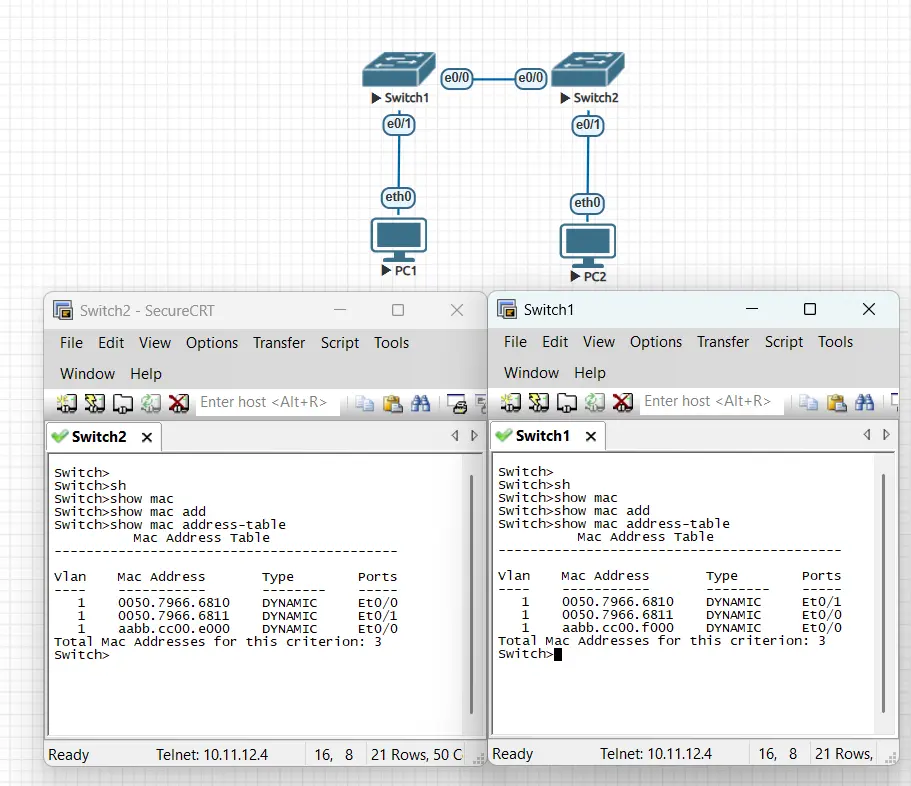Click Disconnect red X icon in Switch1 toolbar
The width and height of the screenshot is (911, 786).
pos(622,402)
